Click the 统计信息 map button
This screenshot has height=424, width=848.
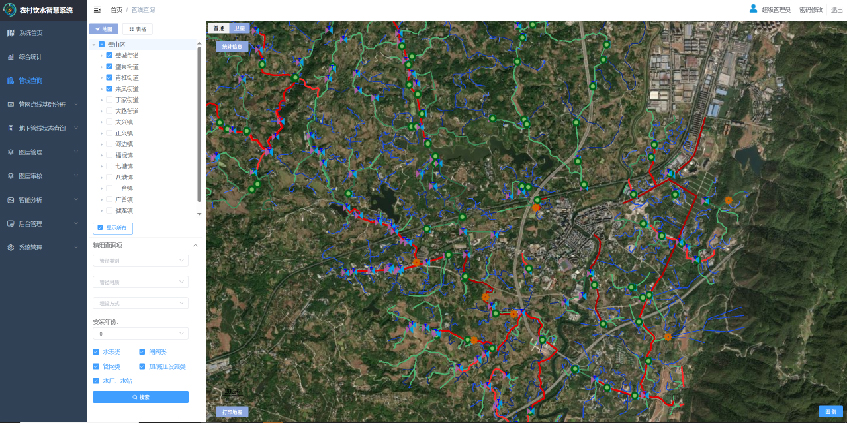[233, 47]
